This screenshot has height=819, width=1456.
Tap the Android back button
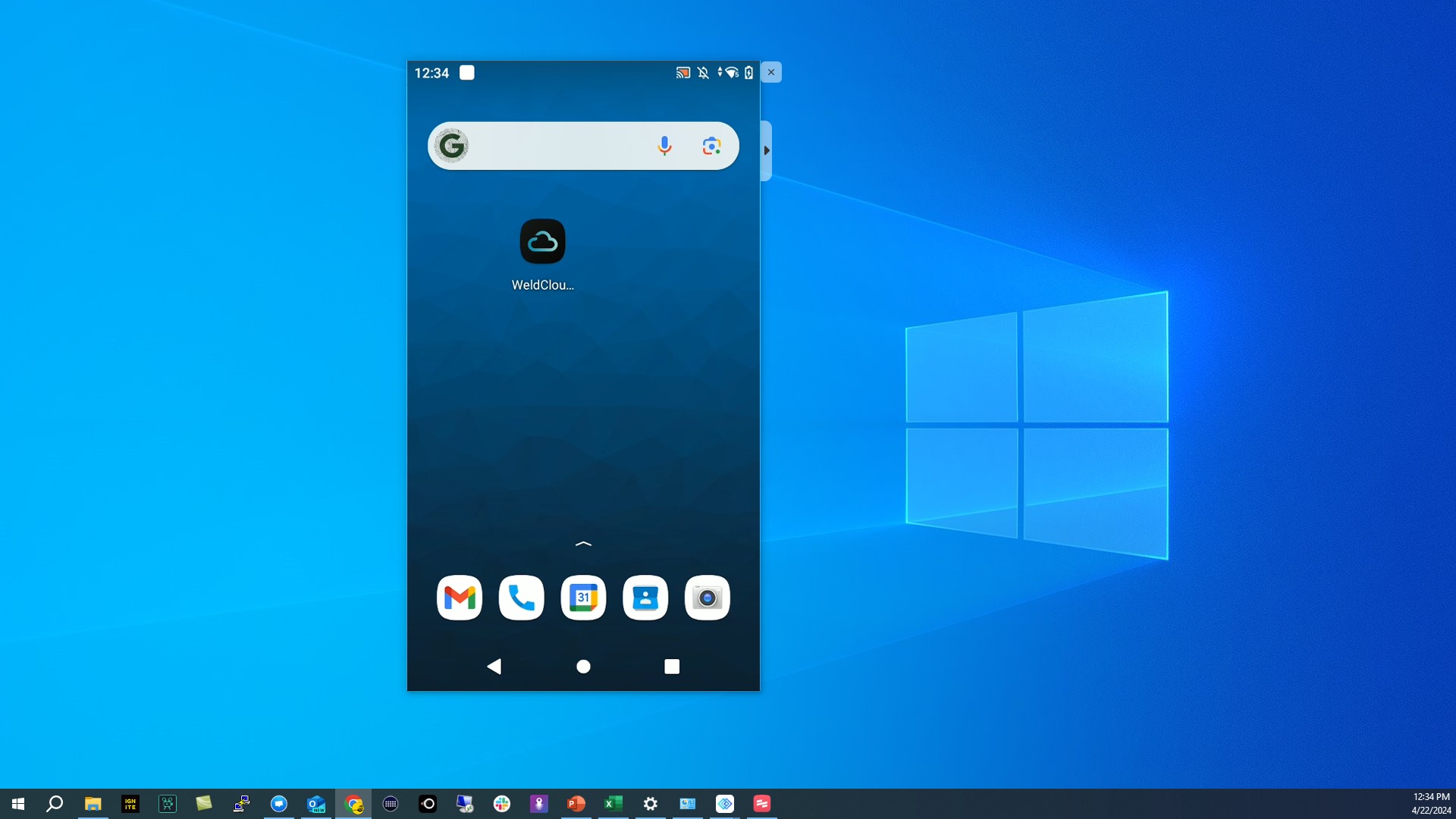point(494,667)
